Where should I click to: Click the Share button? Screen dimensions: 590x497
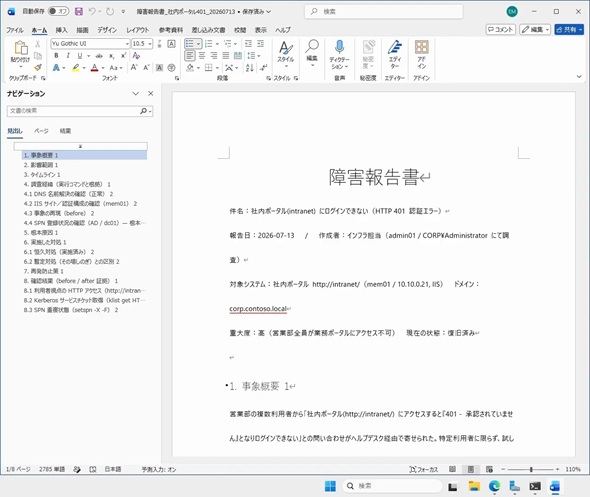point(569,29)
